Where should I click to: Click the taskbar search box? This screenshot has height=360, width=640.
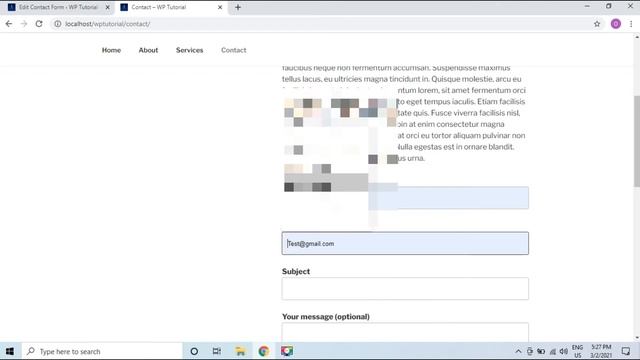click(x=102, y=351)
